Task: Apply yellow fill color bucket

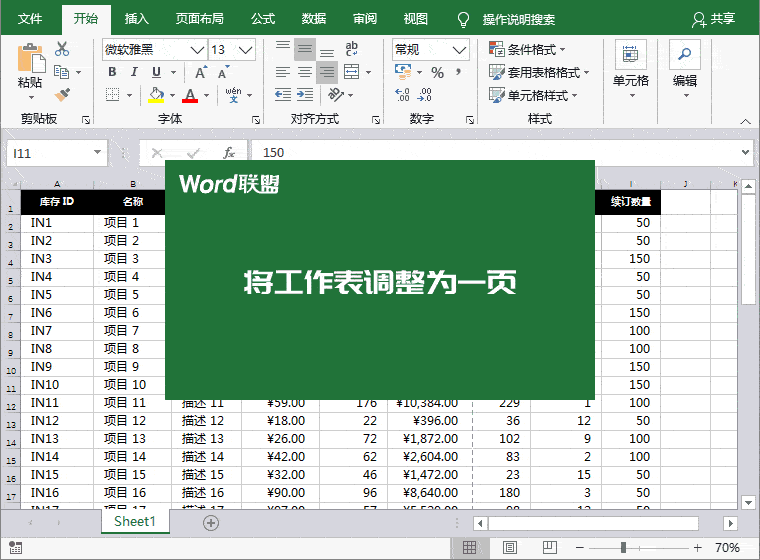Action: point(156,95)
